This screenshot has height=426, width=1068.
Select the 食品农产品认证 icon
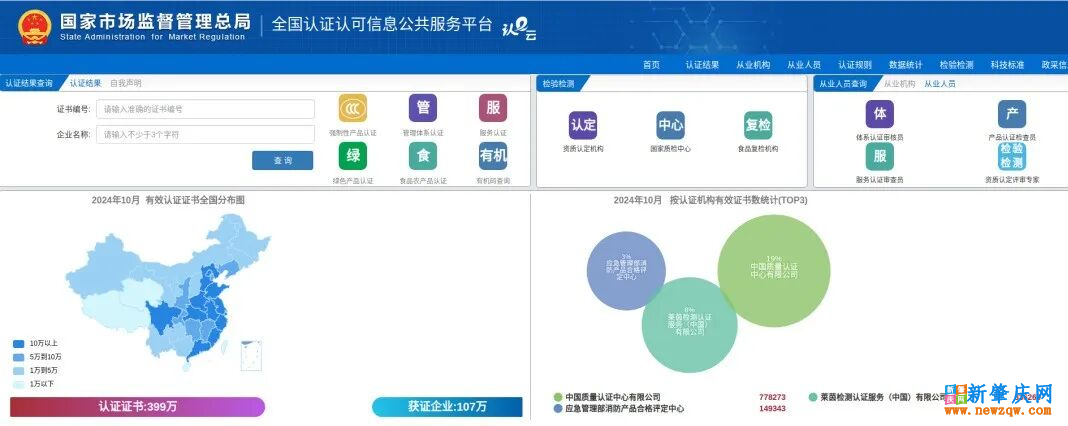pos(422,156)
